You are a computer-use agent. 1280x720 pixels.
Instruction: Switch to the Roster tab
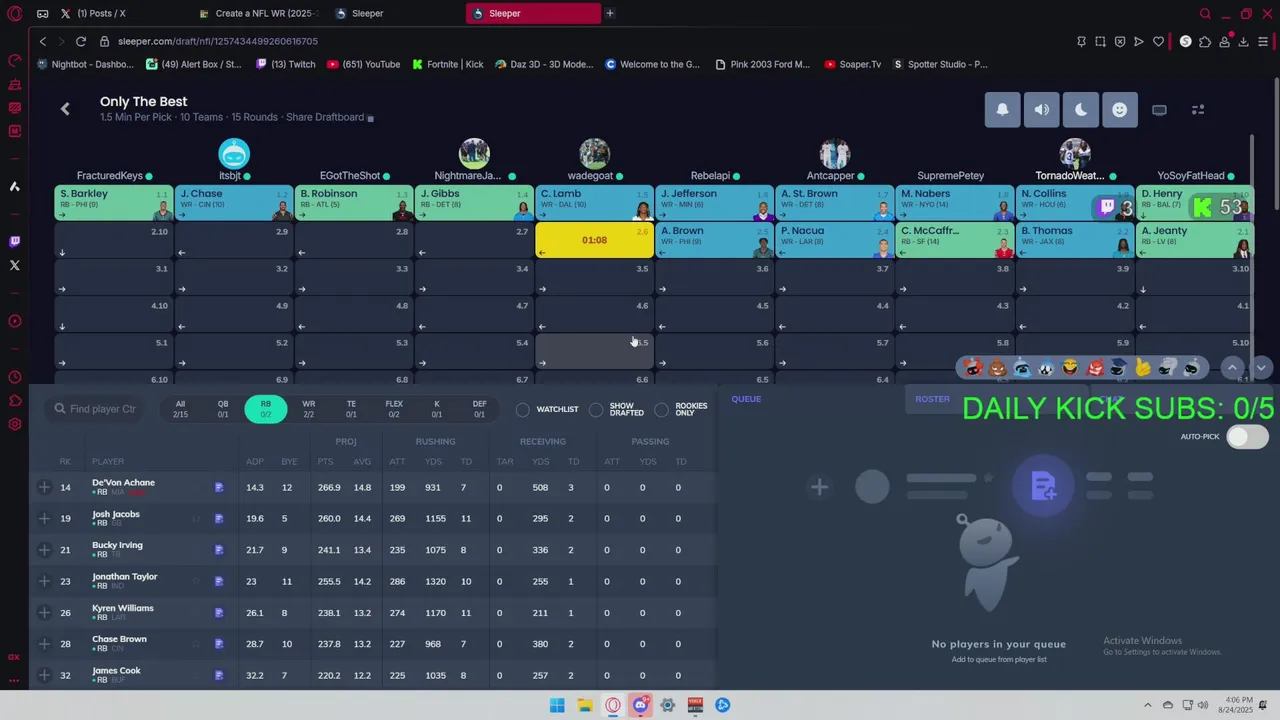click(x=932, y=399)
